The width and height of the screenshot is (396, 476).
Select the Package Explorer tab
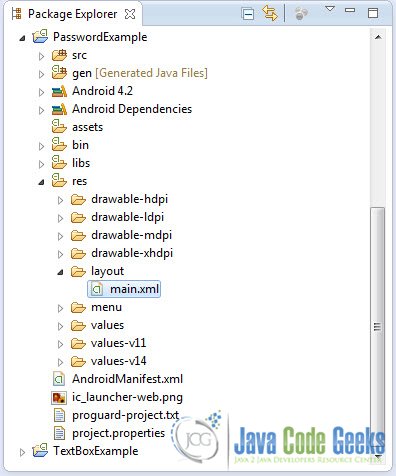[x=72, y=14]
